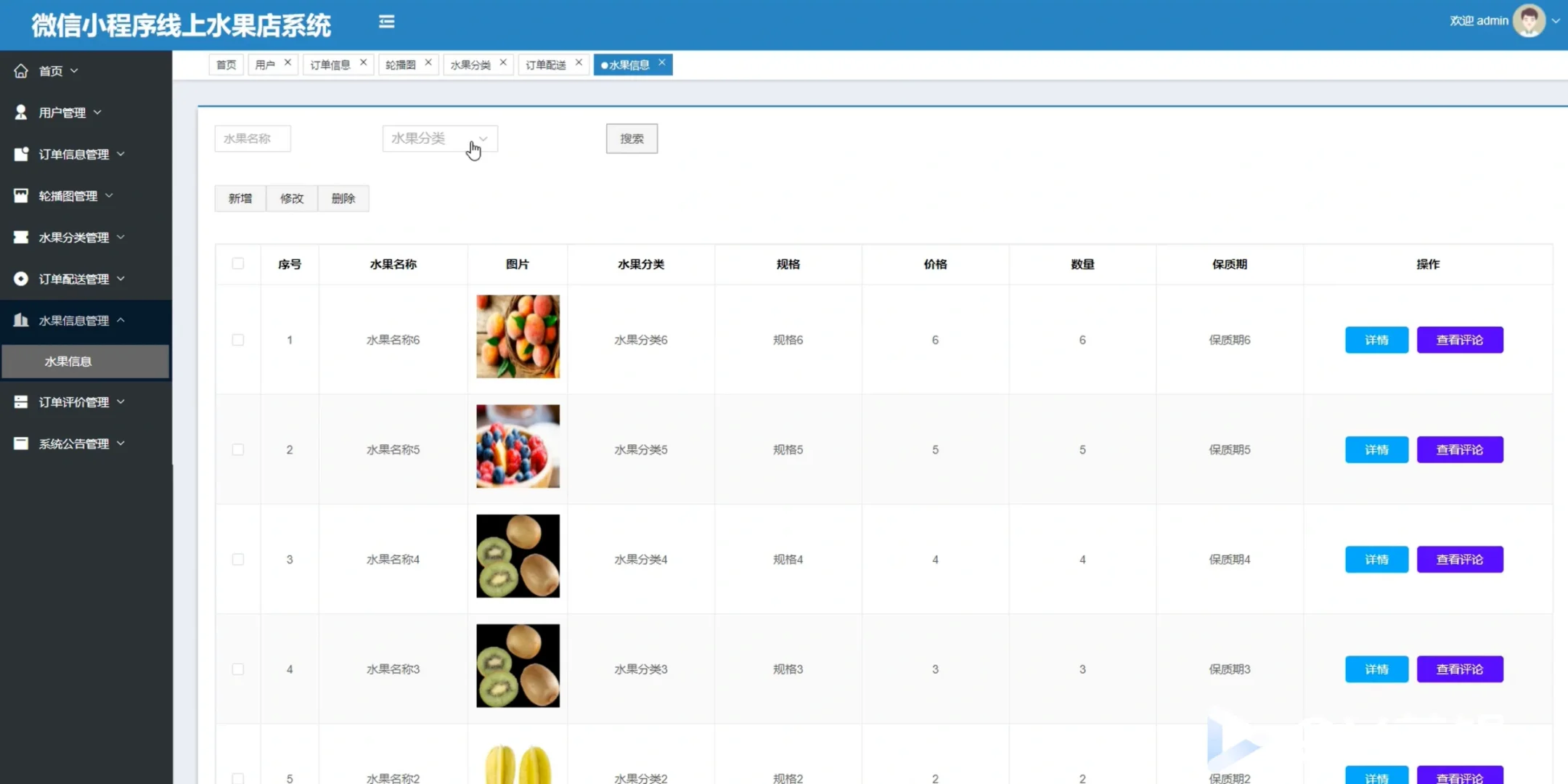1568x784 pixels.
Task: Toggle the sidebar with the hamburger icon
Action: (387, 21)
